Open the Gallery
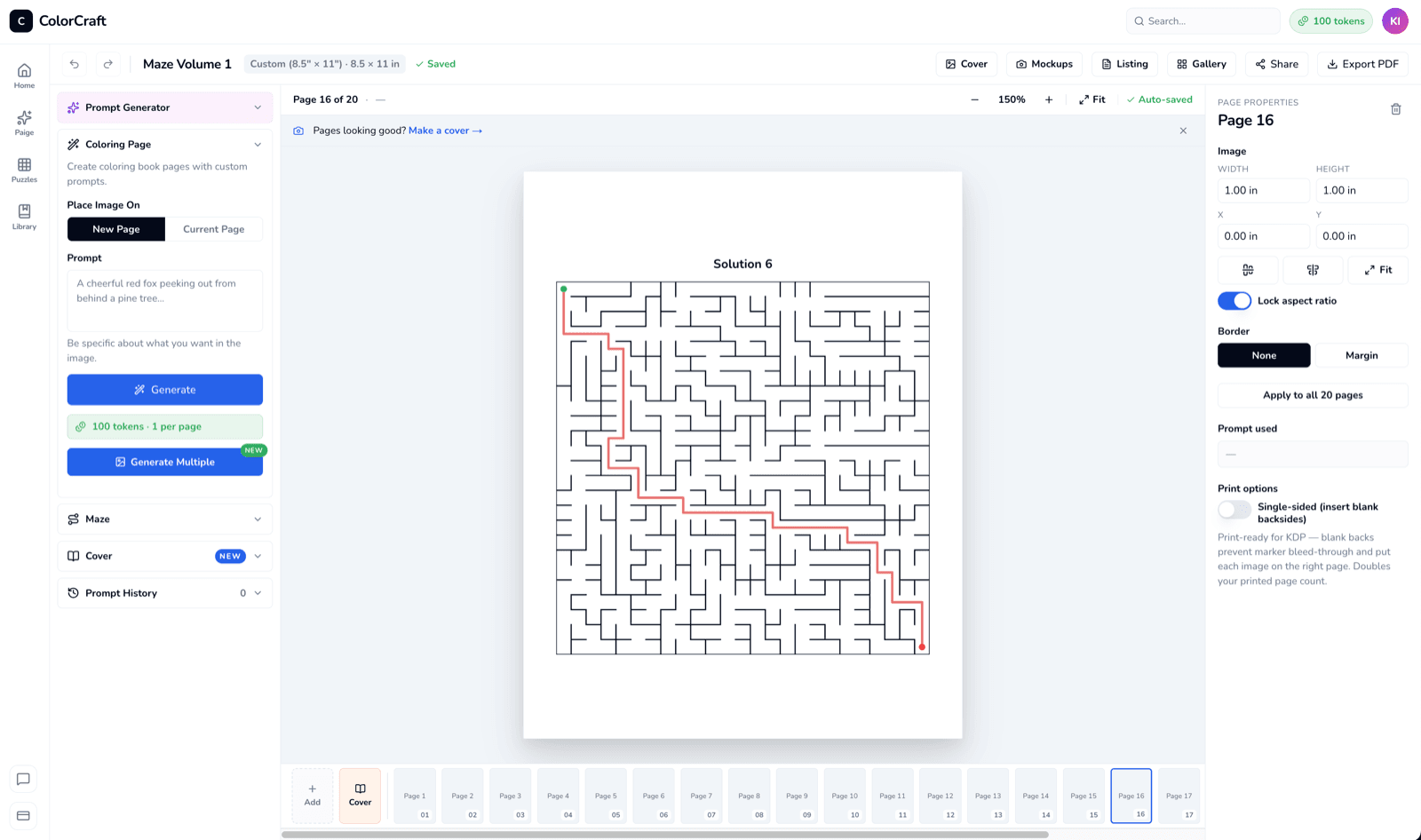Image resolution: width=1421 pixels, height=840 pixels. [x=1202, y=64]
